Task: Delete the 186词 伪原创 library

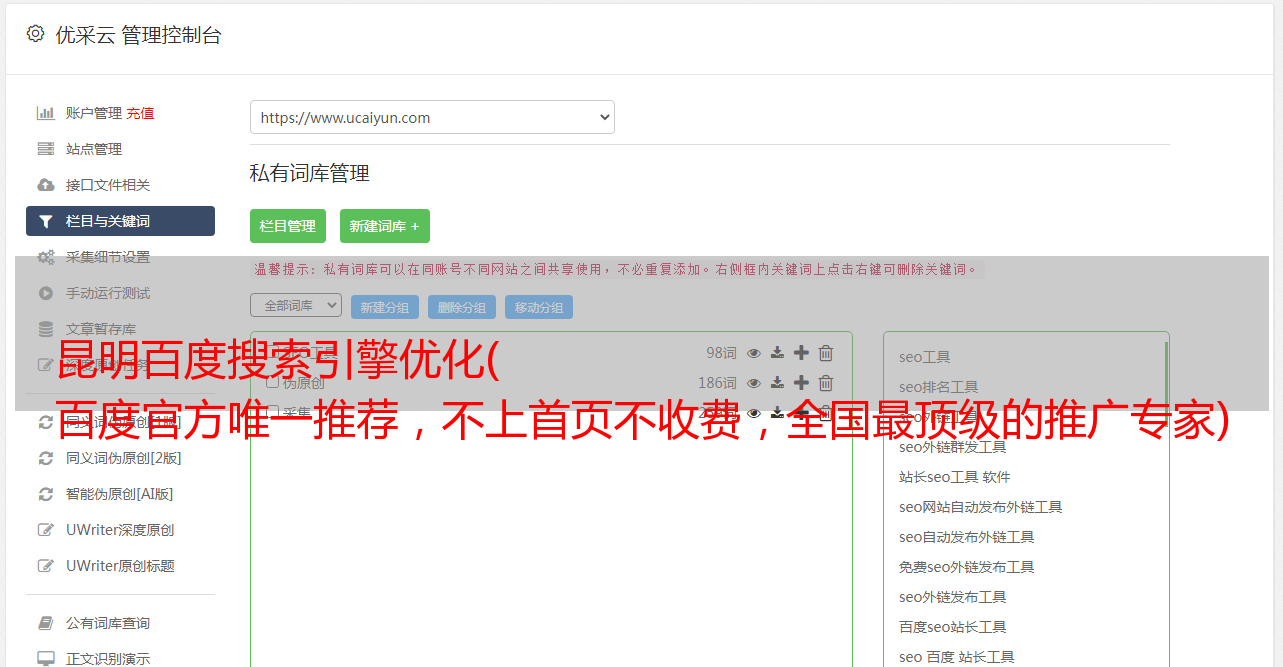Action: point(826,382)
